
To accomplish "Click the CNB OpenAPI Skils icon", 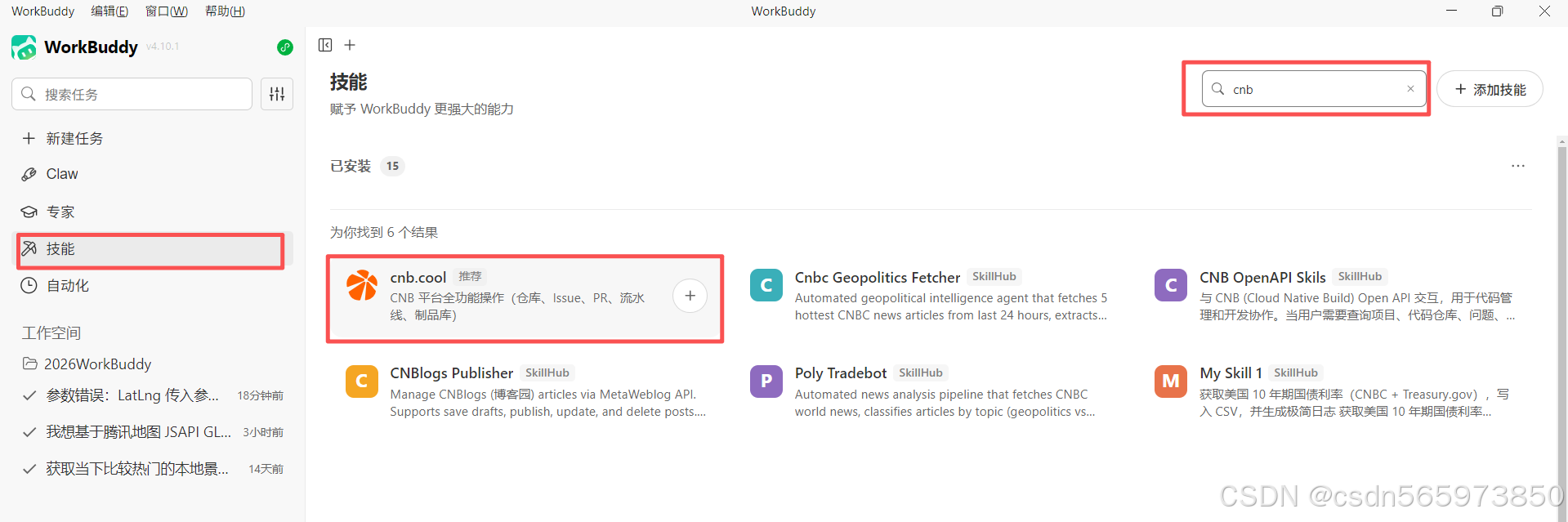I will point(1171,285).
